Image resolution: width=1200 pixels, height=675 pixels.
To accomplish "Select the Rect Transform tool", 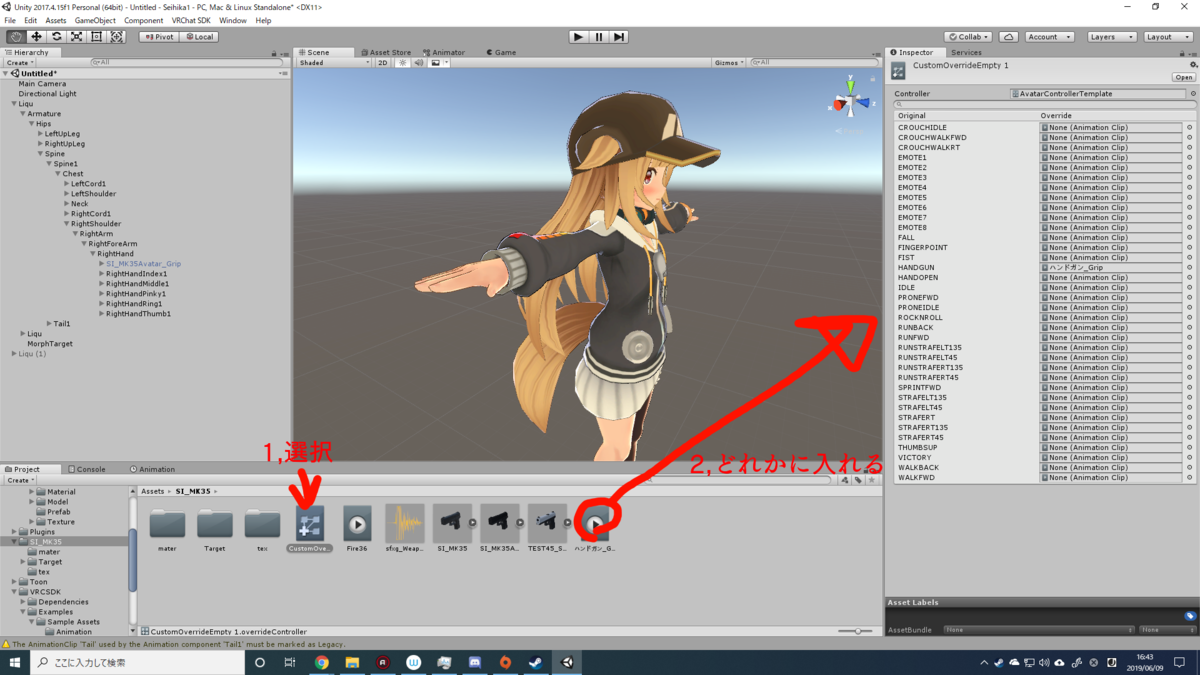I will coord(96,37).
